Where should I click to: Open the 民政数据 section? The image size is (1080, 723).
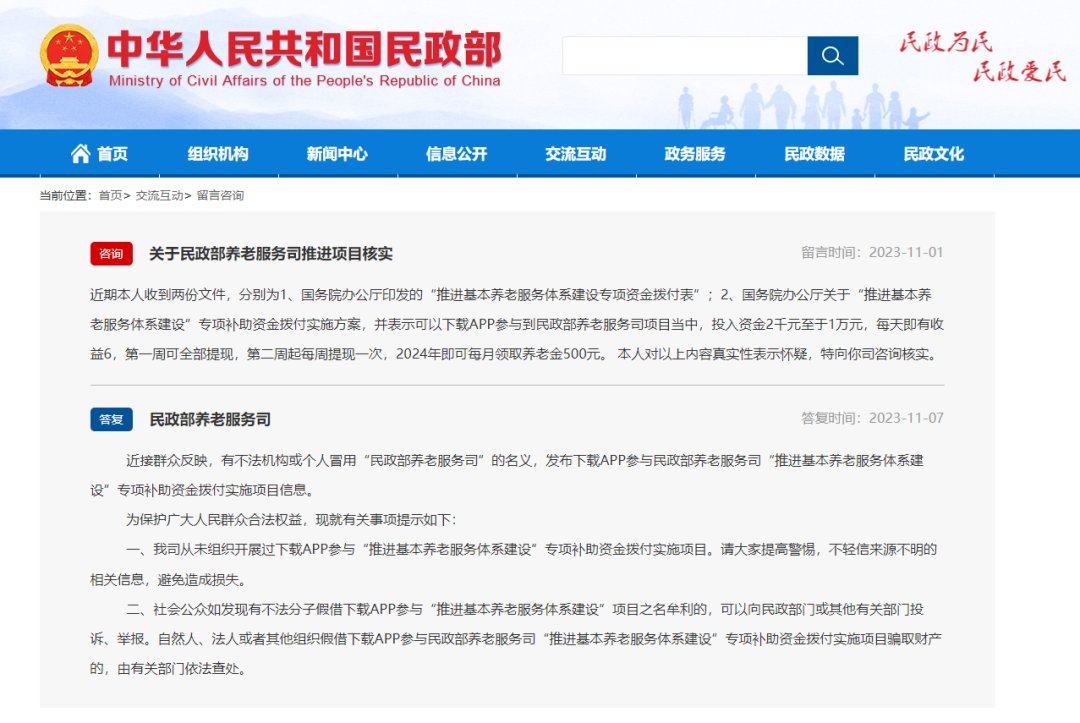coord(815,154)
